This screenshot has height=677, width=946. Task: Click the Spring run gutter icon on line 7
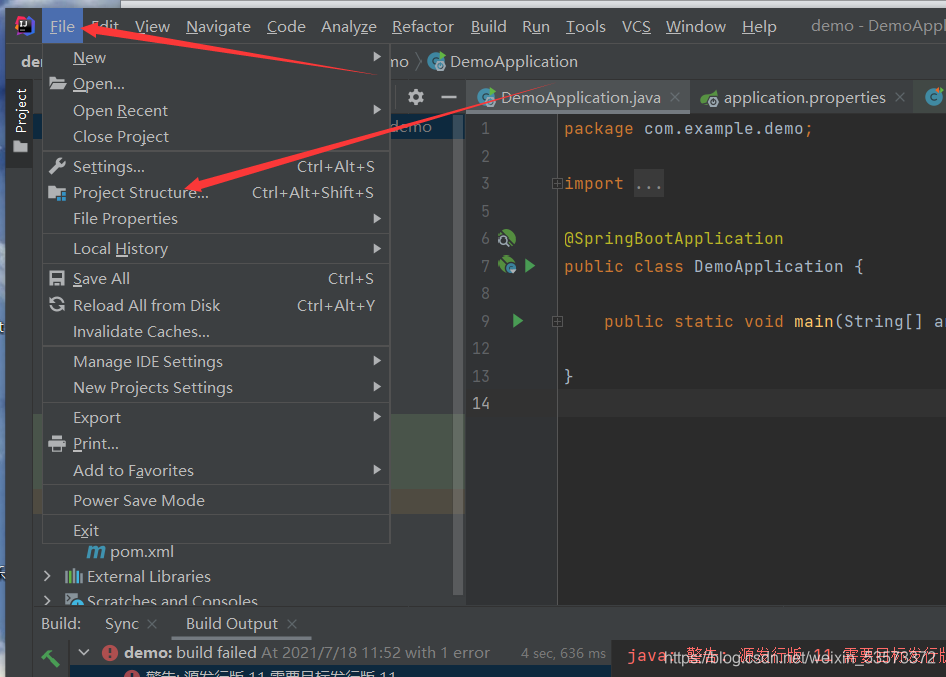click(x=507, y=265)
